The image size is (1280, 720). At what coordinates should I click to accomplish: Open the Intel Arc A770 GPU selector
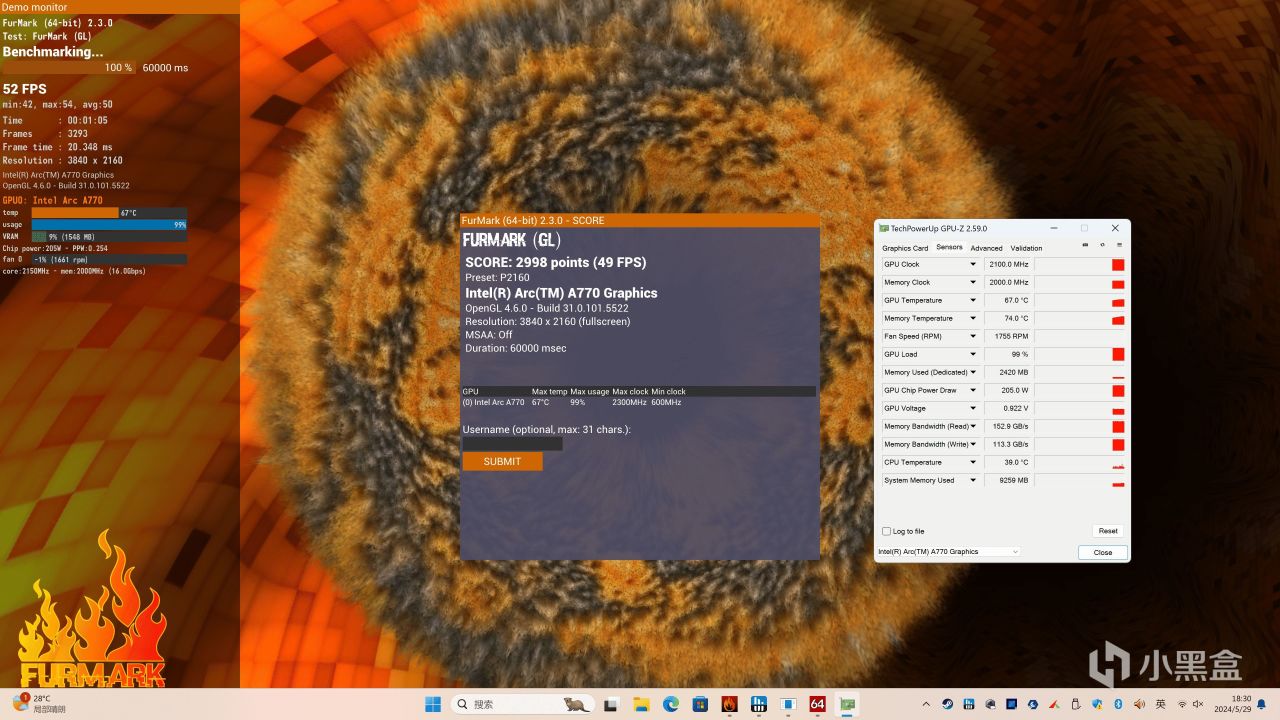pos(948,552)
